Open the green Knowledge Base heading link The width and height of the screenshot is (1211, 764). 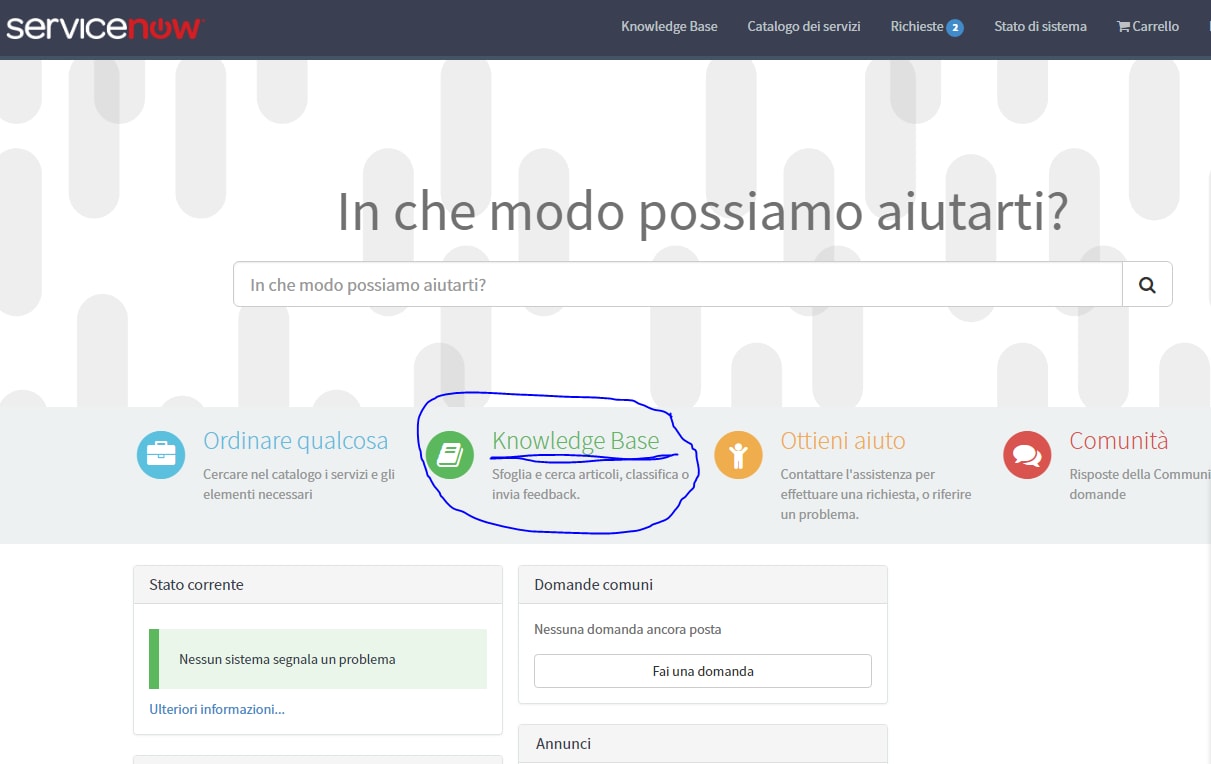point(575,441)
